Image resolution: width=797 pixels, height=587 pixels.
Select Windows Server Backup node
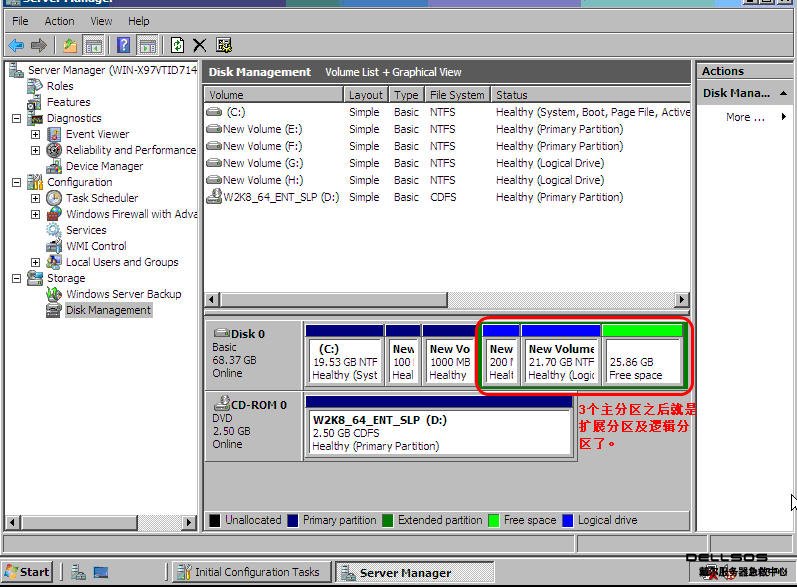point(123,294)
